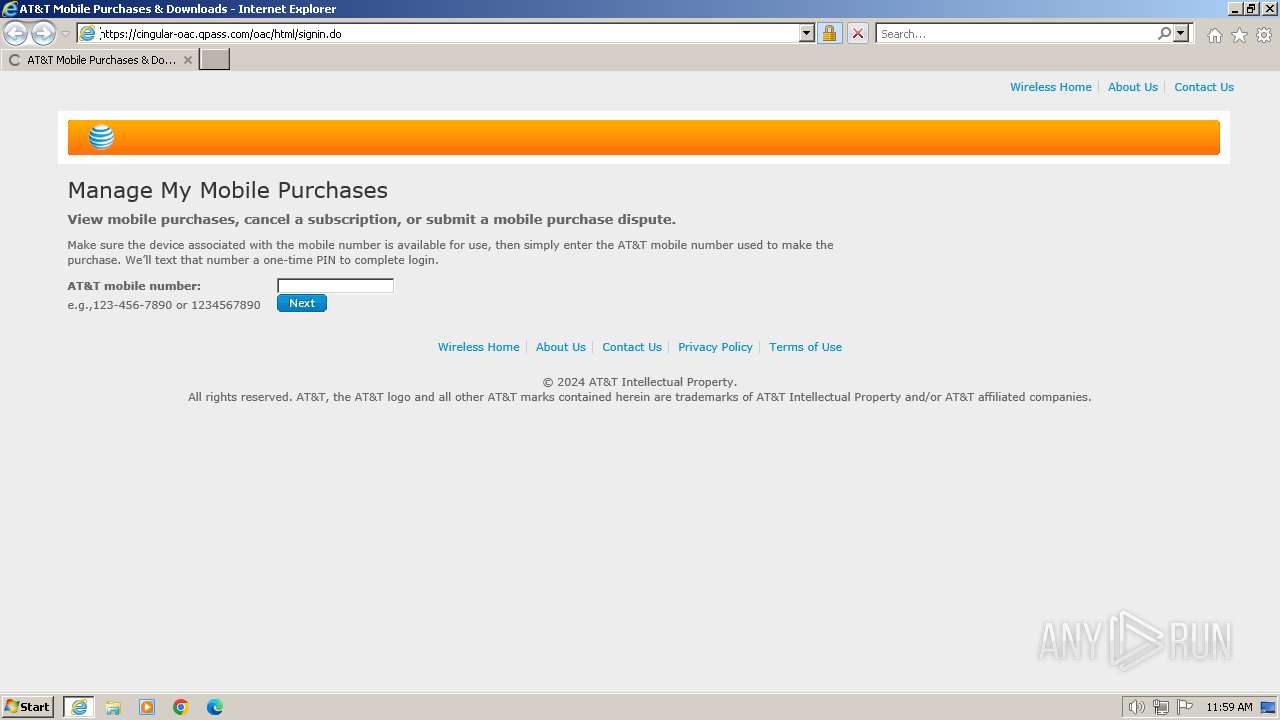The width and height of the screenshot is (1280, 720).
Task: Open the Windows Start button
Action: [28, 707]
